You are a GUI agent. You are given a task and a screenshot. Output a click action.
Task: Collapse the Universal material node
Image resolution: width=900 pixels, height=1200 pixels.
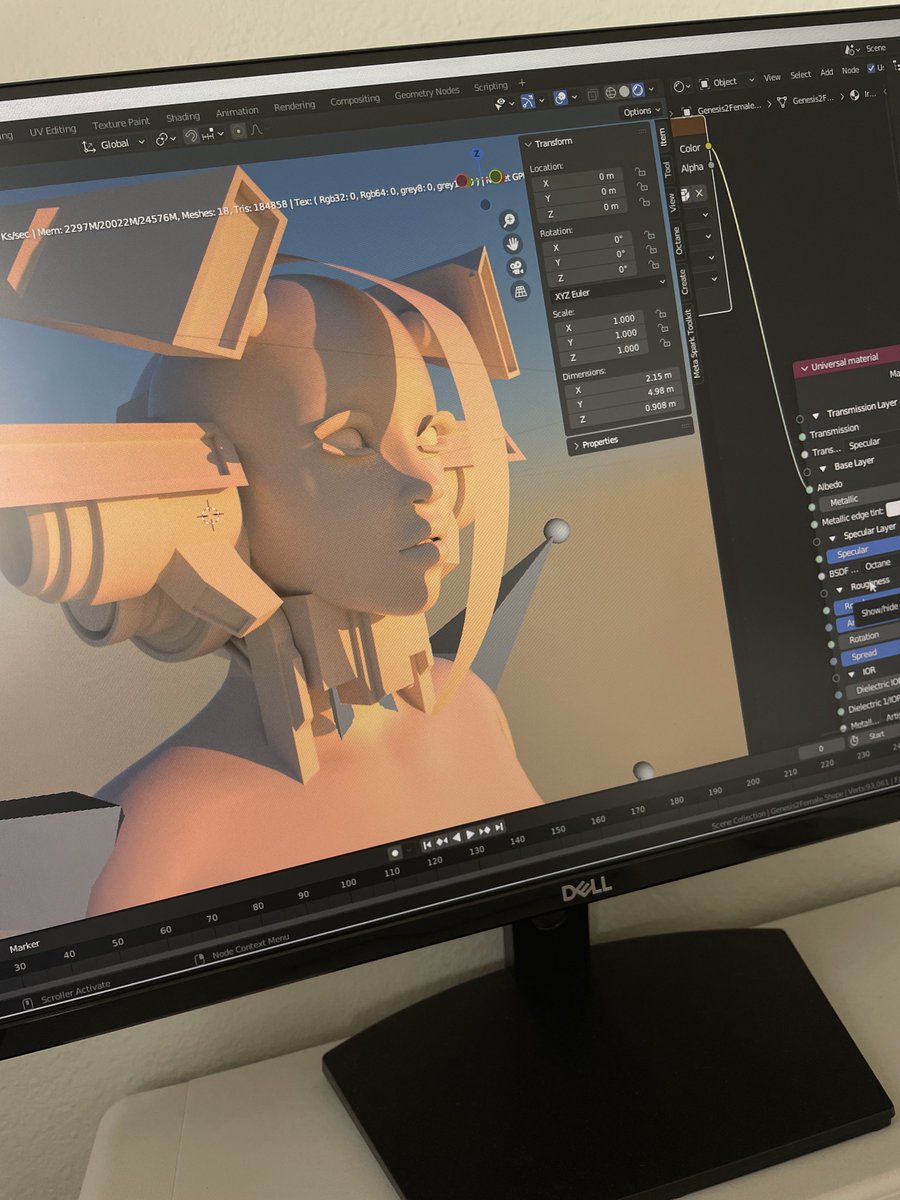click(804, 367)
